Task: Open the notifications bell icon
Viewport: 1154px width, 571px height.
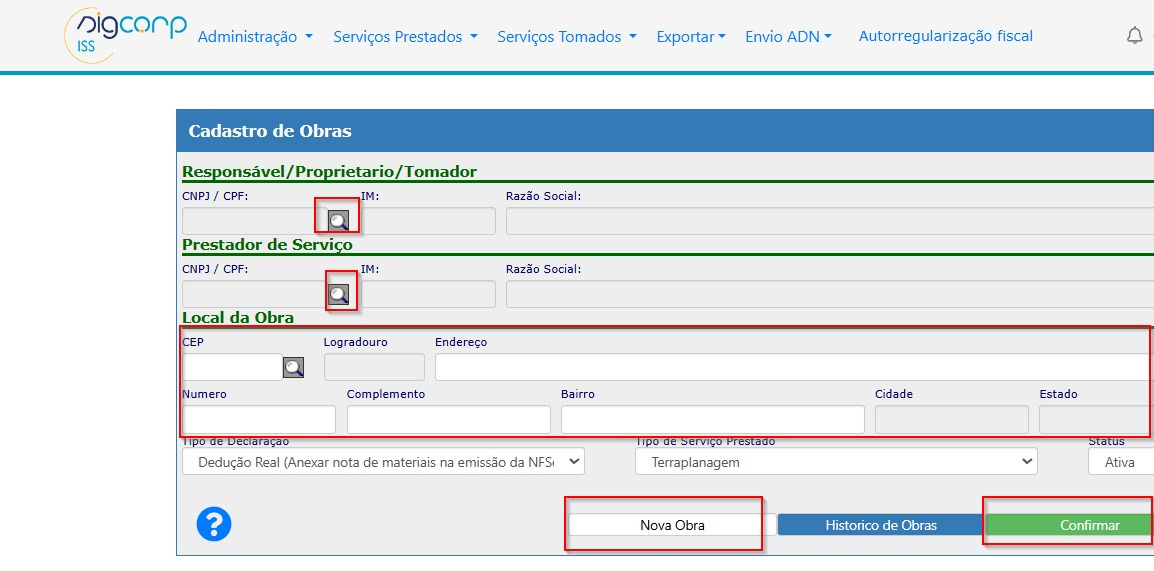Action: (x=1134, y=36)
